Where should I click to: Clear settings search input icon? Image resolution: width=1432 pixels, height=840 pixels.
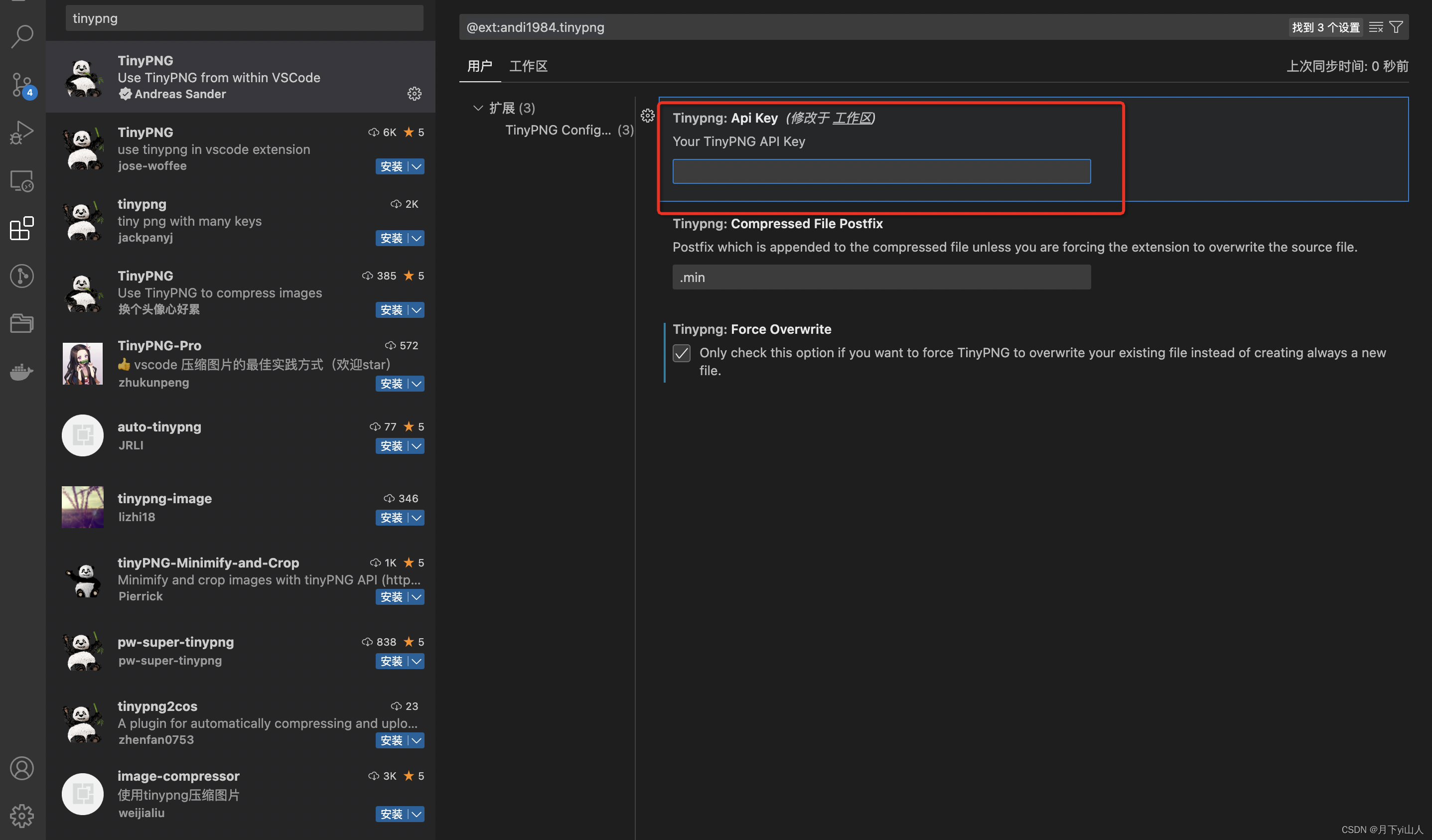[x=1376, y=27]
